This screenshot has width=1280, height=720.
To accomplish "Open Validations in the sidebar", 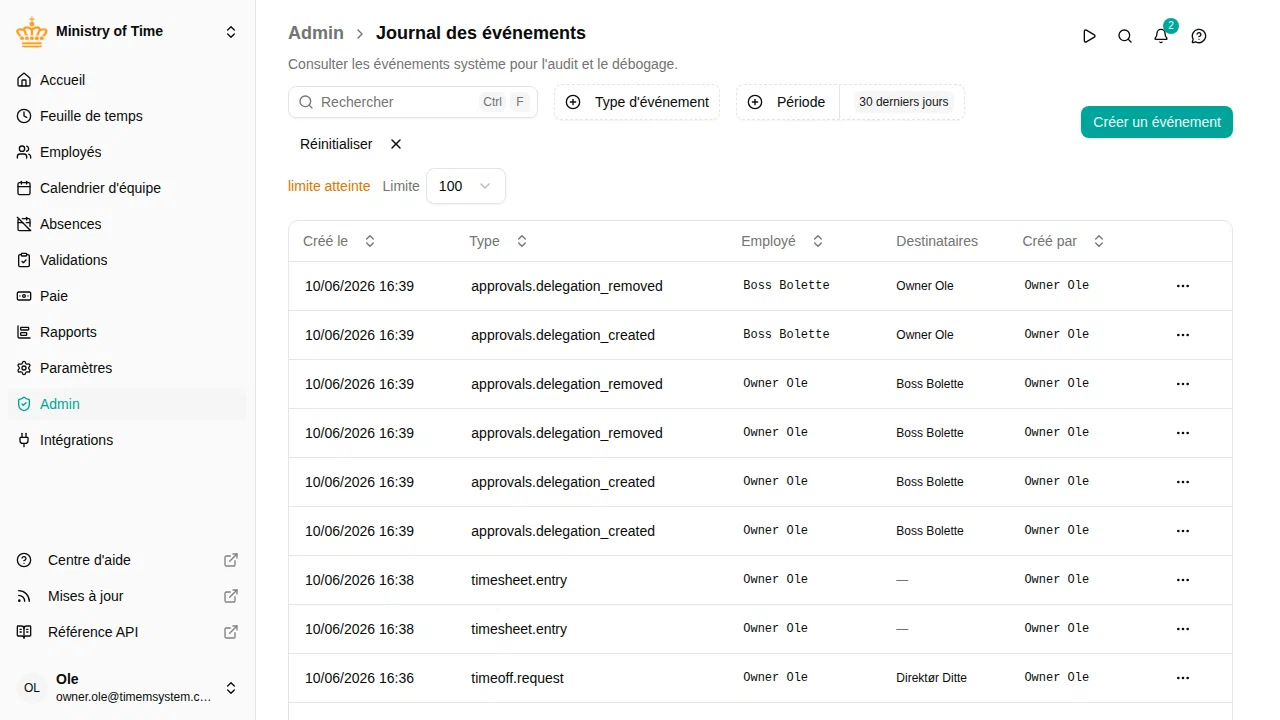I will tap(127, 260).
